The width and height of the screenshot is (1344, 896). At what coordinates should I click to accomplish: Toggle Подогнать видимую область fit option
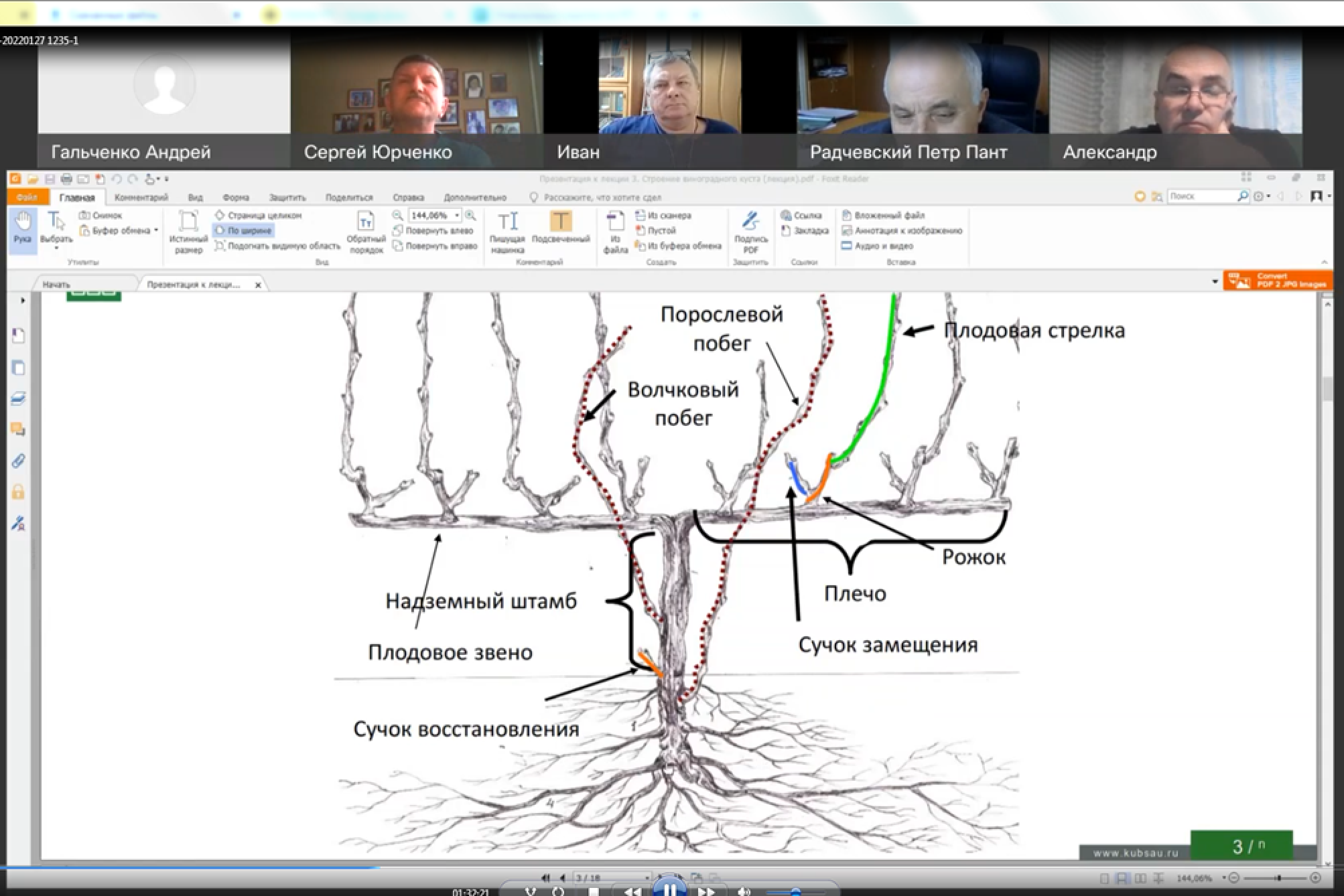277,246
